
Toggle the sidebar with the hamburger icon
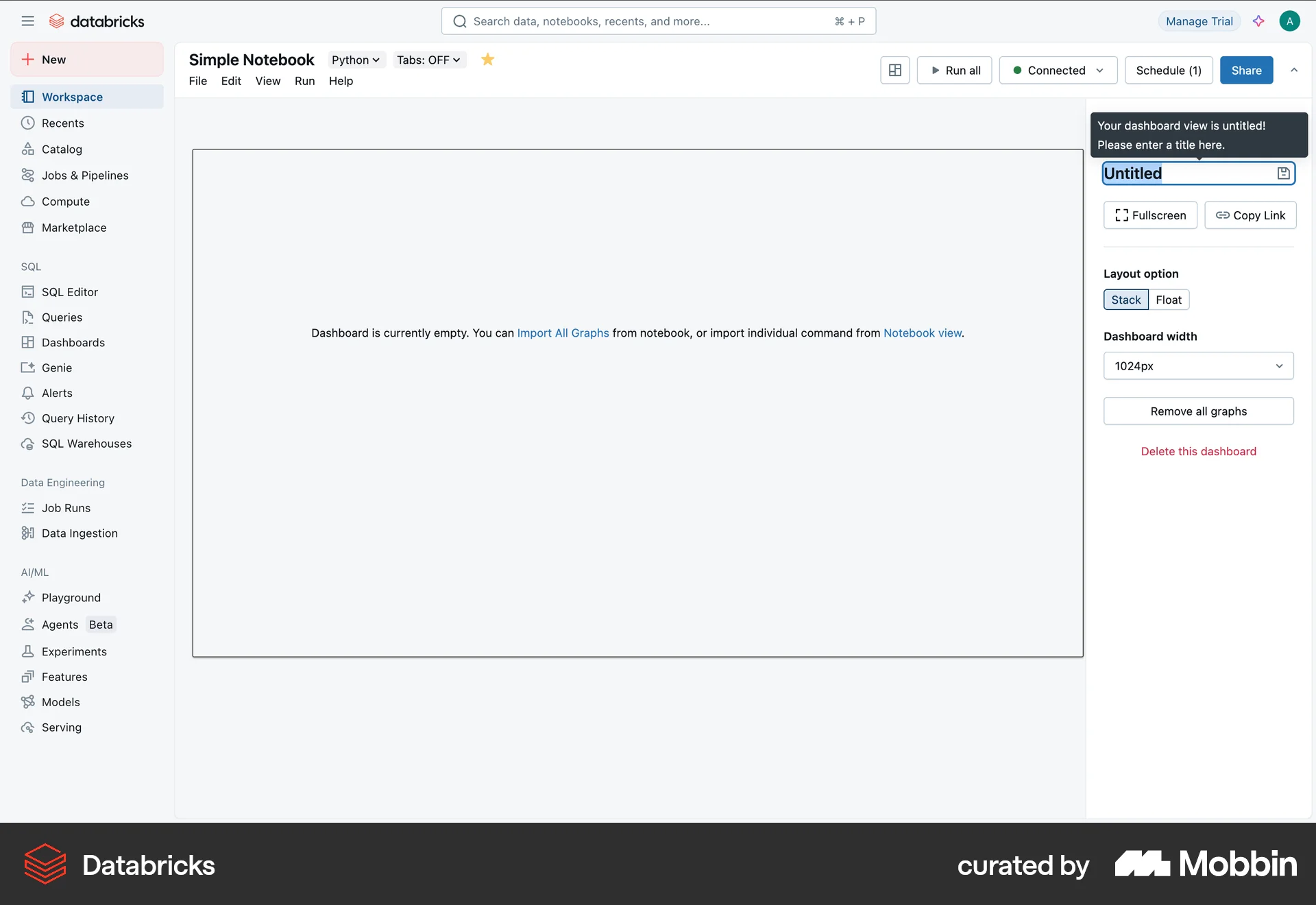(27, 21)
